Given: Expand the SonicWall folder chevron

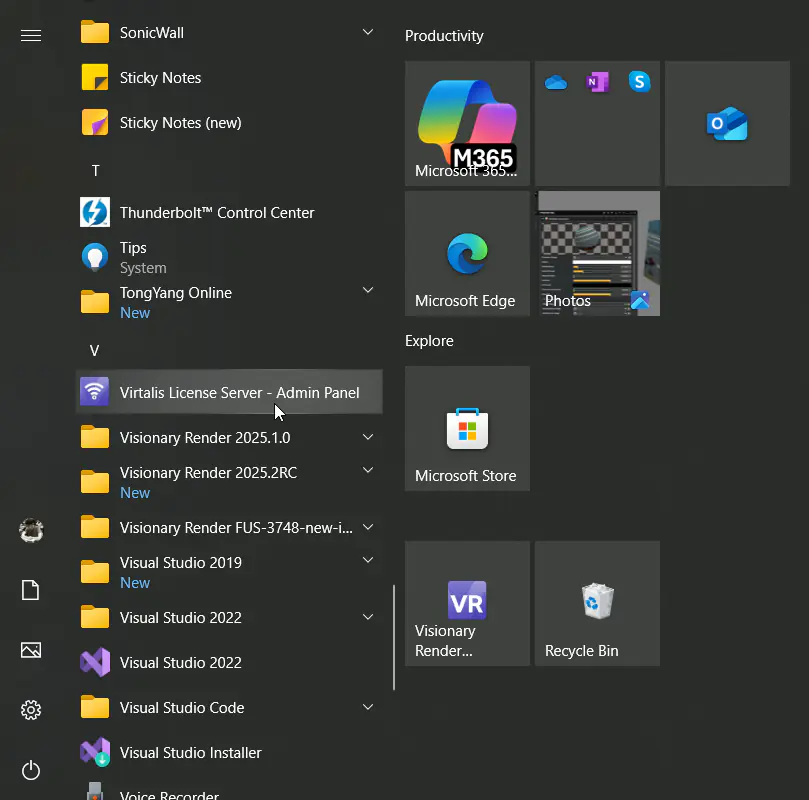Looking at the screenshot, I should [368, 32].
